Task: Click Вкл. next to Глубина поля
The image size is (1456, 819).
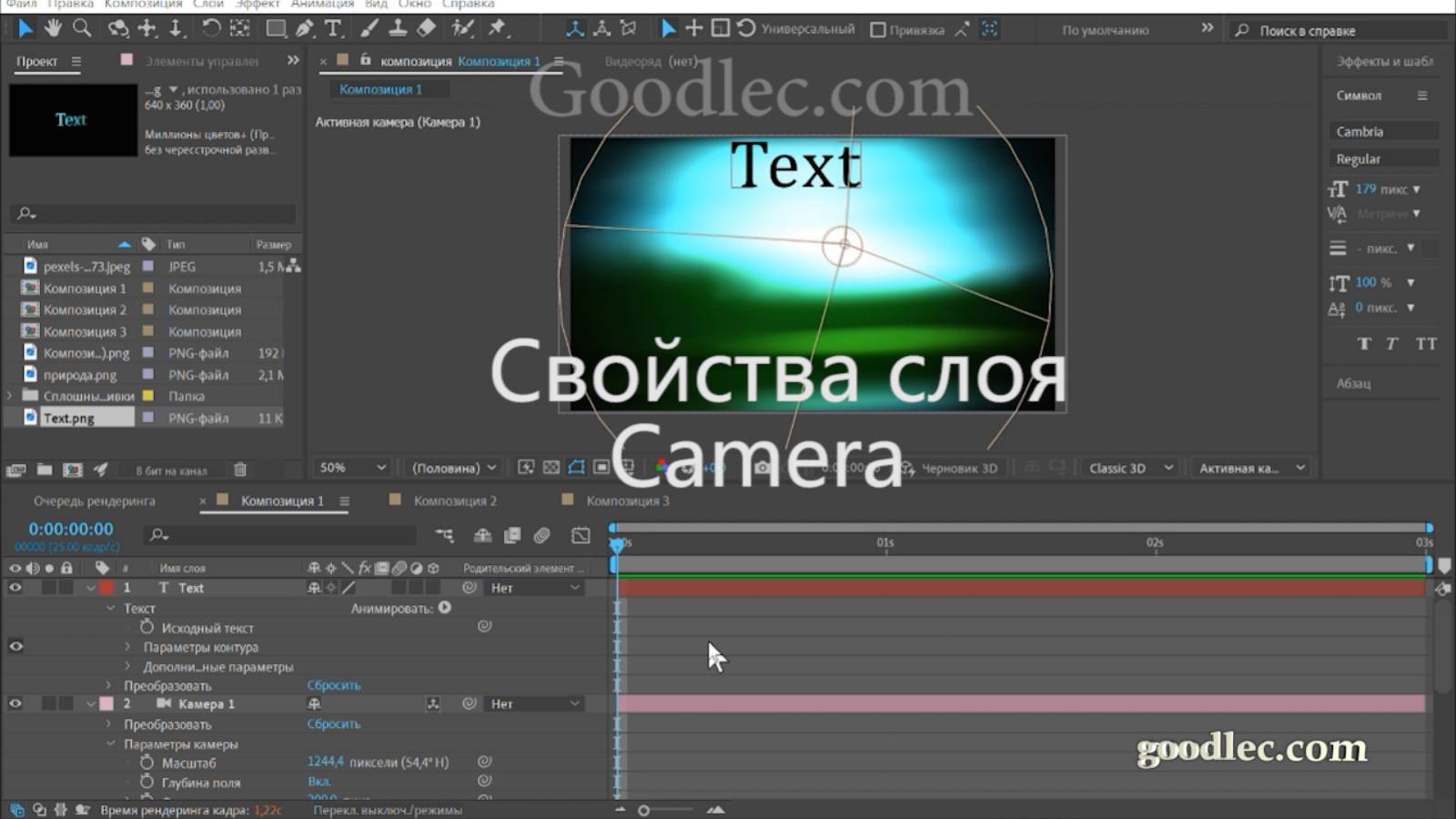Action: pyautogui.click(x=318, y=782)
